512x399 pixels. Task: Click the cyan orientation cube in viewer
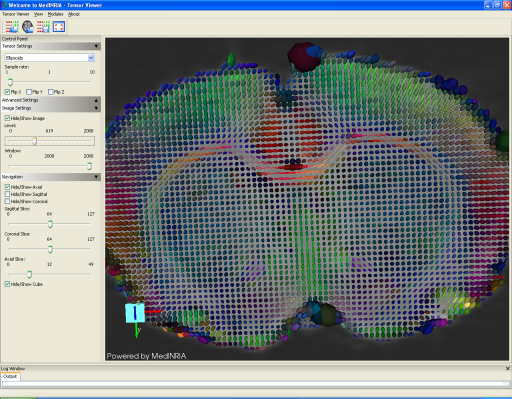click(135, 313)
